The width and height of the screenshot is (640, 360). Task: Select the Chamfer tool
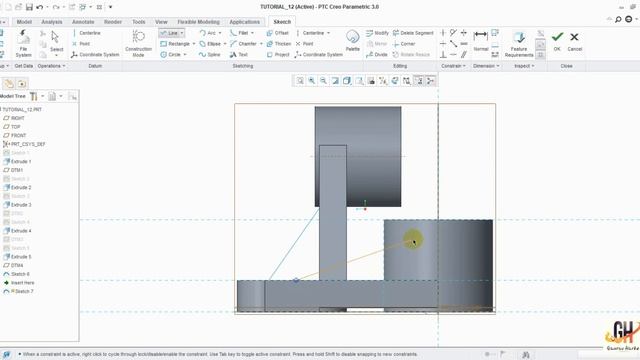(243, 44)
